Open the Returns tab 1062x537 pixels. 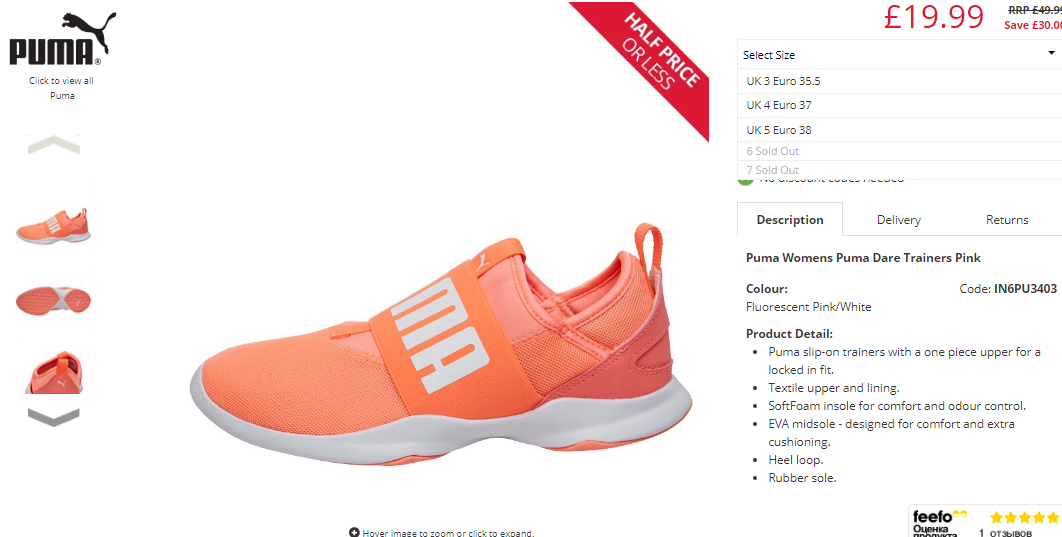(x=1007, y=219)
